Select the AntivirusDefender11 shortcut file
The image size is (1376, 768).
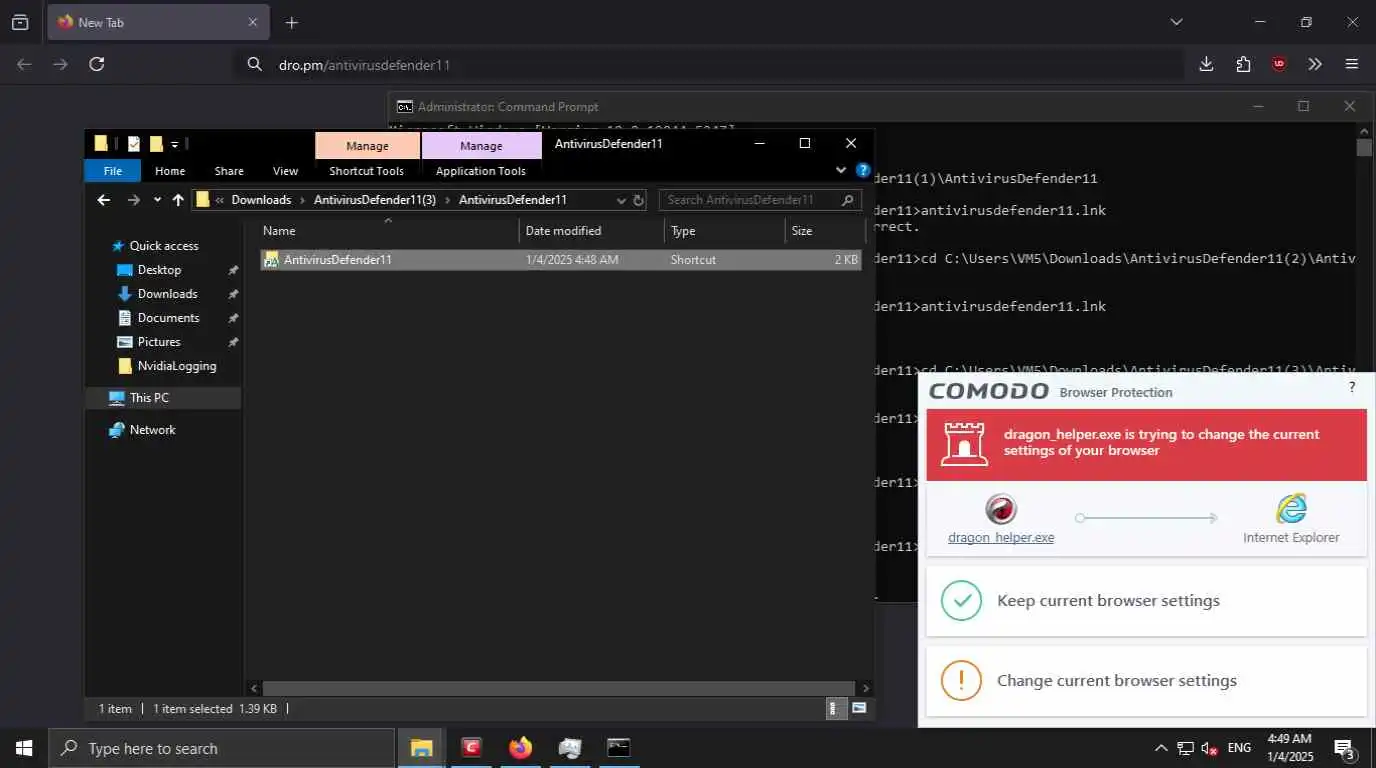pos(561,260)
